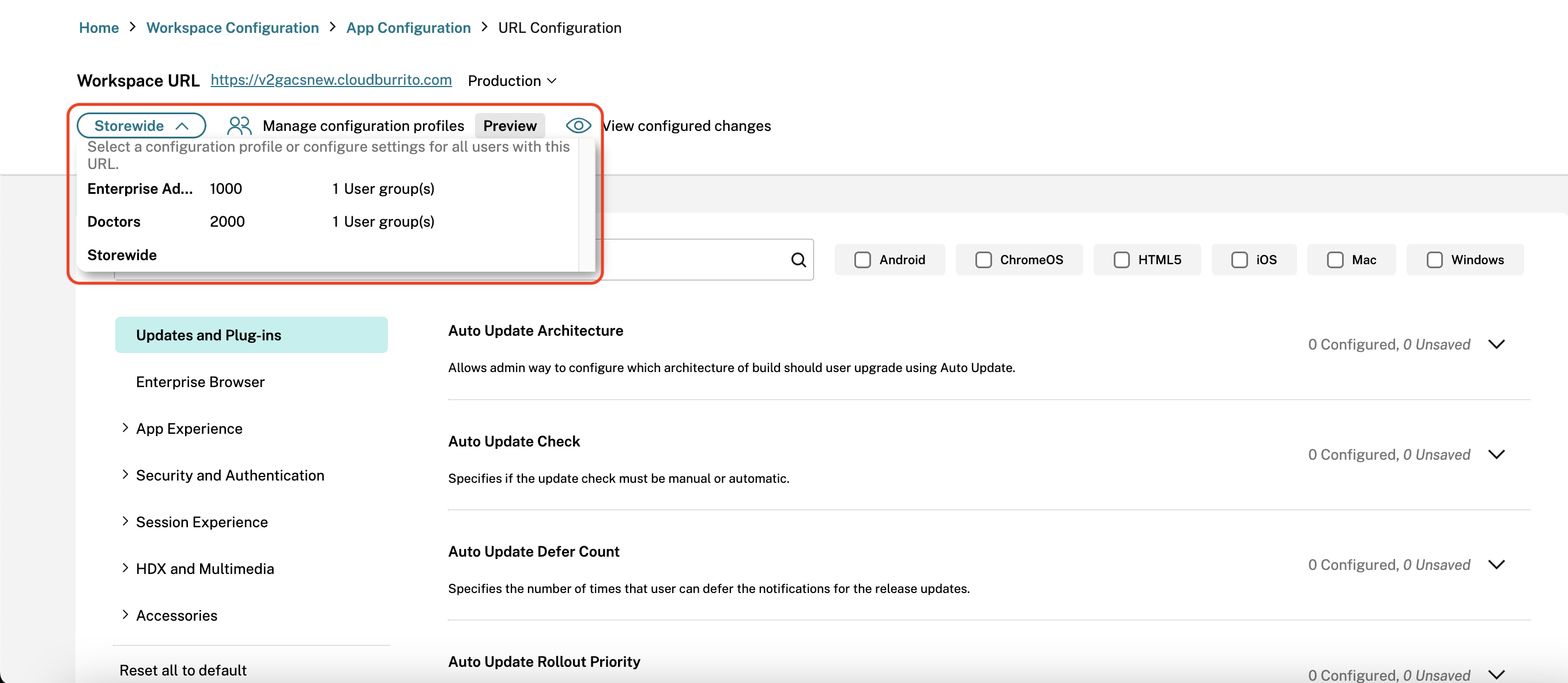The height and width of the screenshot is (683, 1568).
Task: Choose Enterprise Ad... profile from list
Action: point(140,189)
